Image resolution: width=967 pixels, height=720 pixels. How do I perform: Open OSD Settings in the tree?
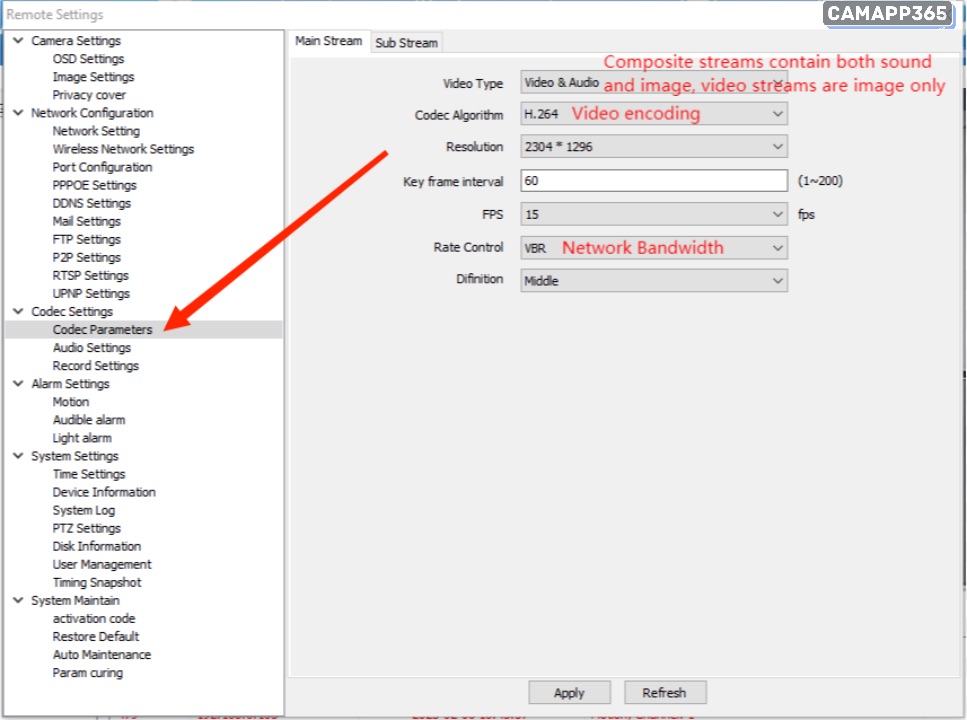coord(88,59)
